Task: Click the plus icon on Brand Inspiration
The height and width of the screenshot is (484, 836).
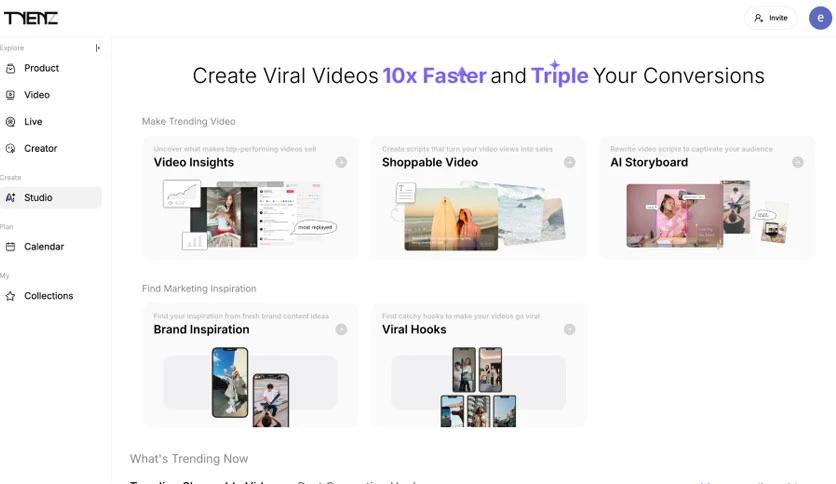Action: tap(341, 329)
